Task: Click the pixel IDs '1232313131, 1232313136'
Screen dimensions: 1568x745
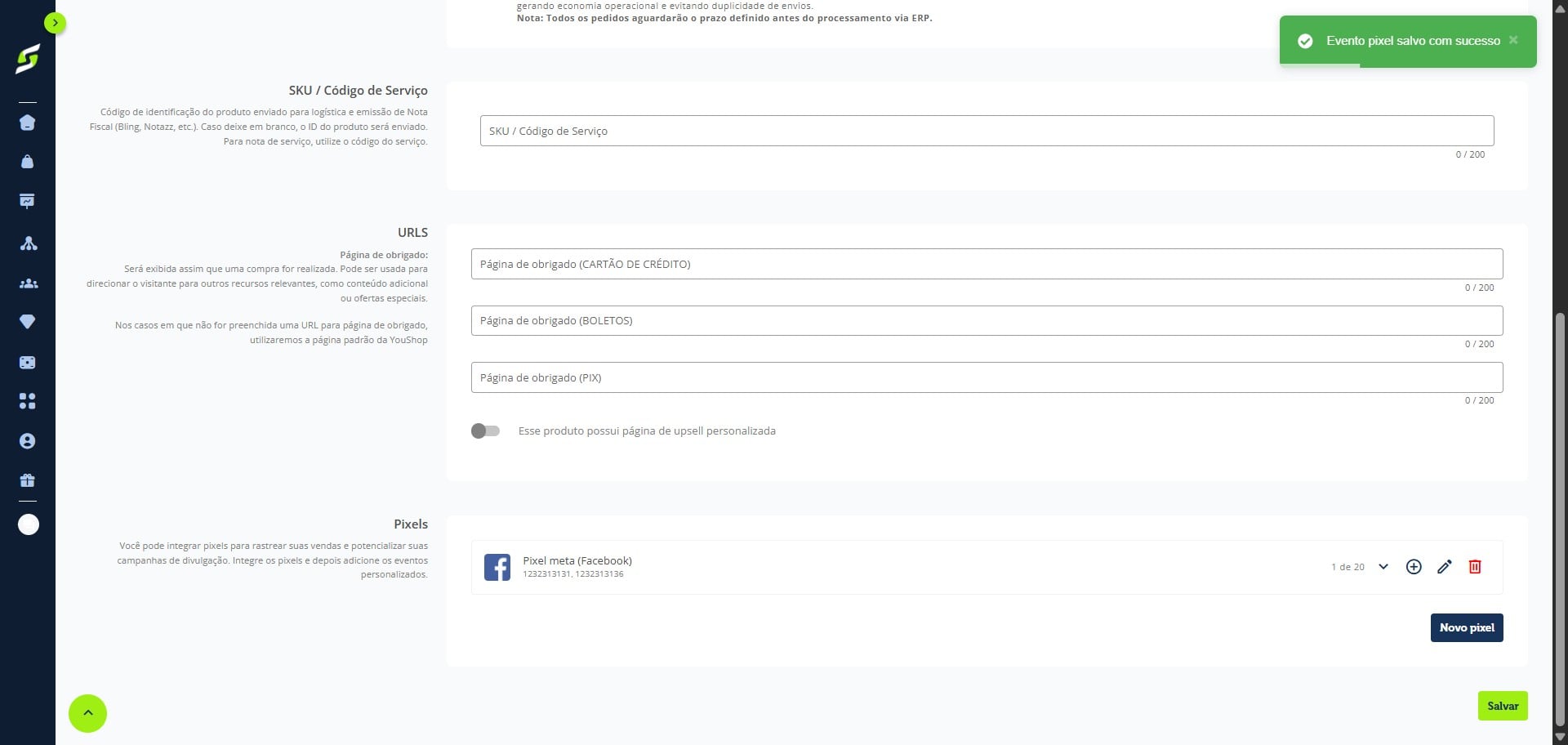Action: point(573,574)
